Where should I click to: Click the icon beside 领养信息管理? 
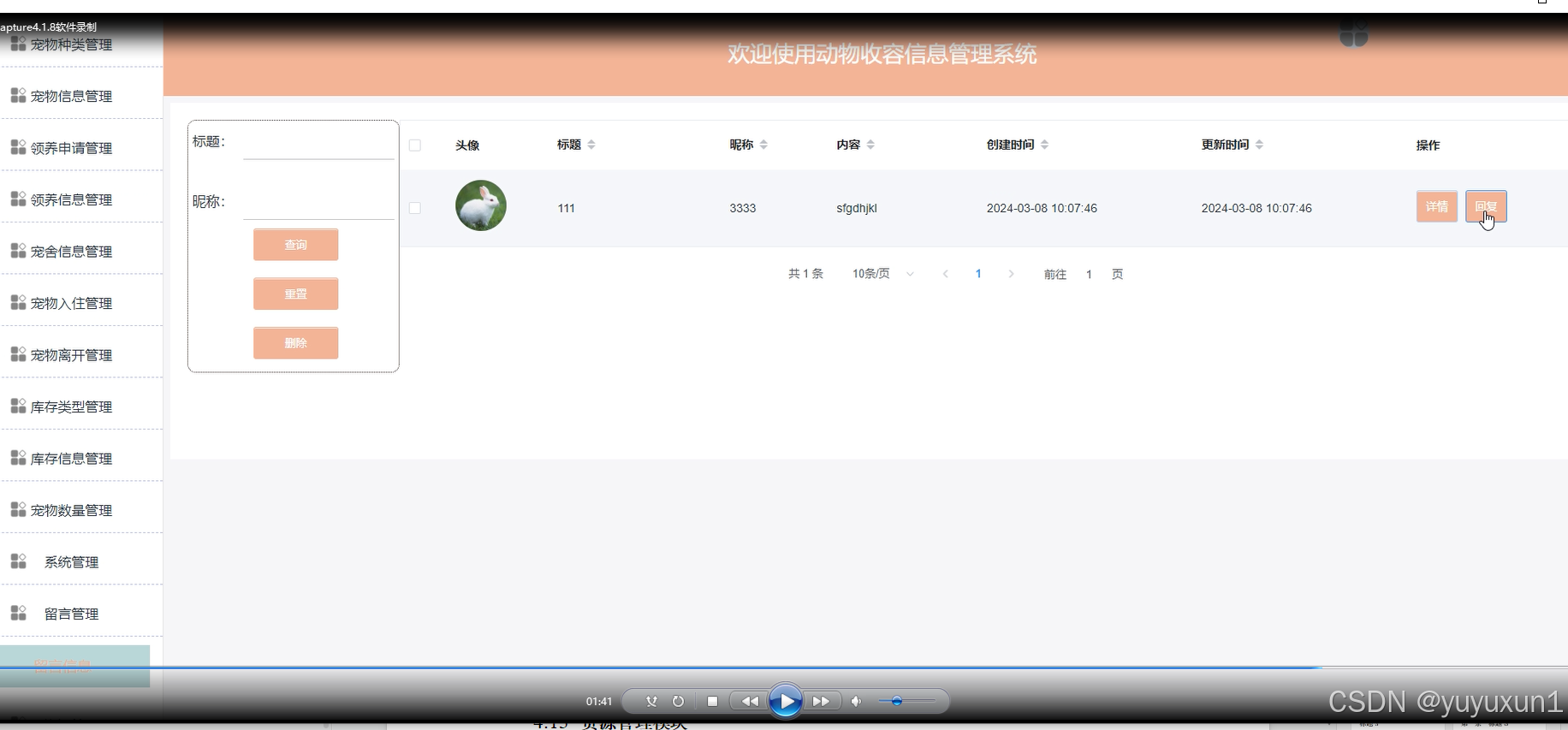[18, 199]
